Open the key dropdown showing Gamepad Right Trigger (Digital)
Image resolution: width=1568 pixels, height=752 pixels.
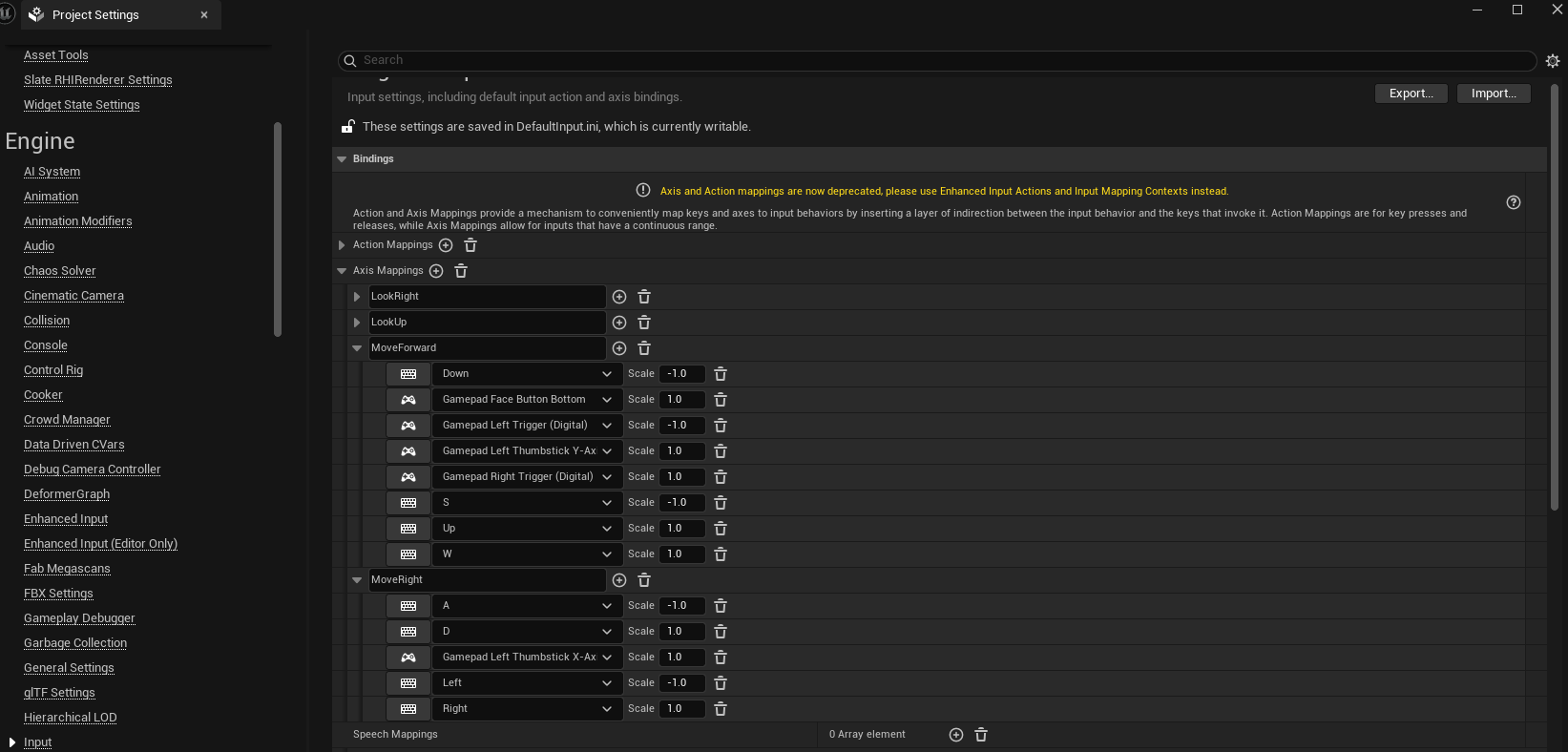[527, 477]
